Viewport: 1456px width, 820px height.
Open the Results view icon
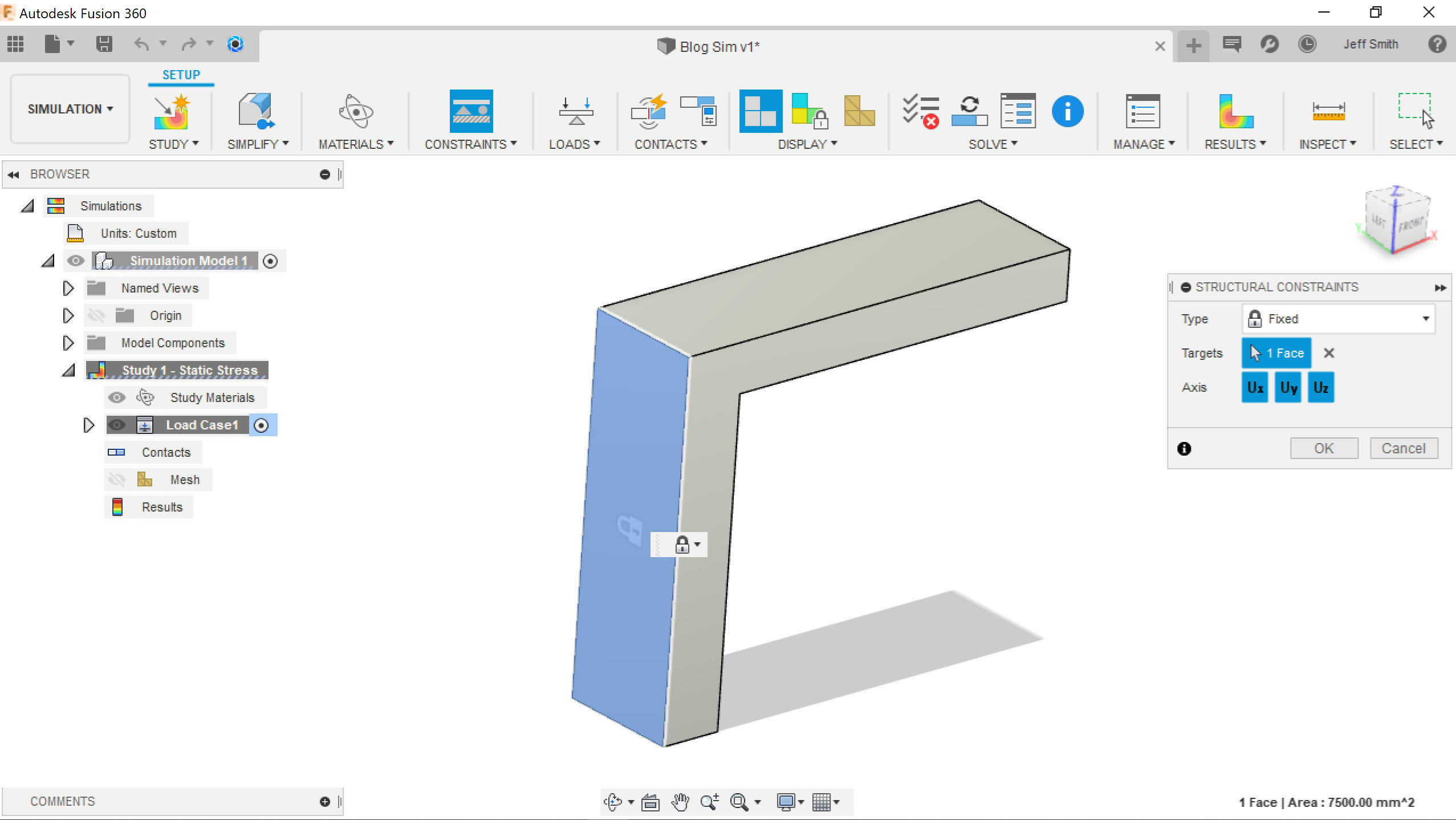coord(1235,111)
